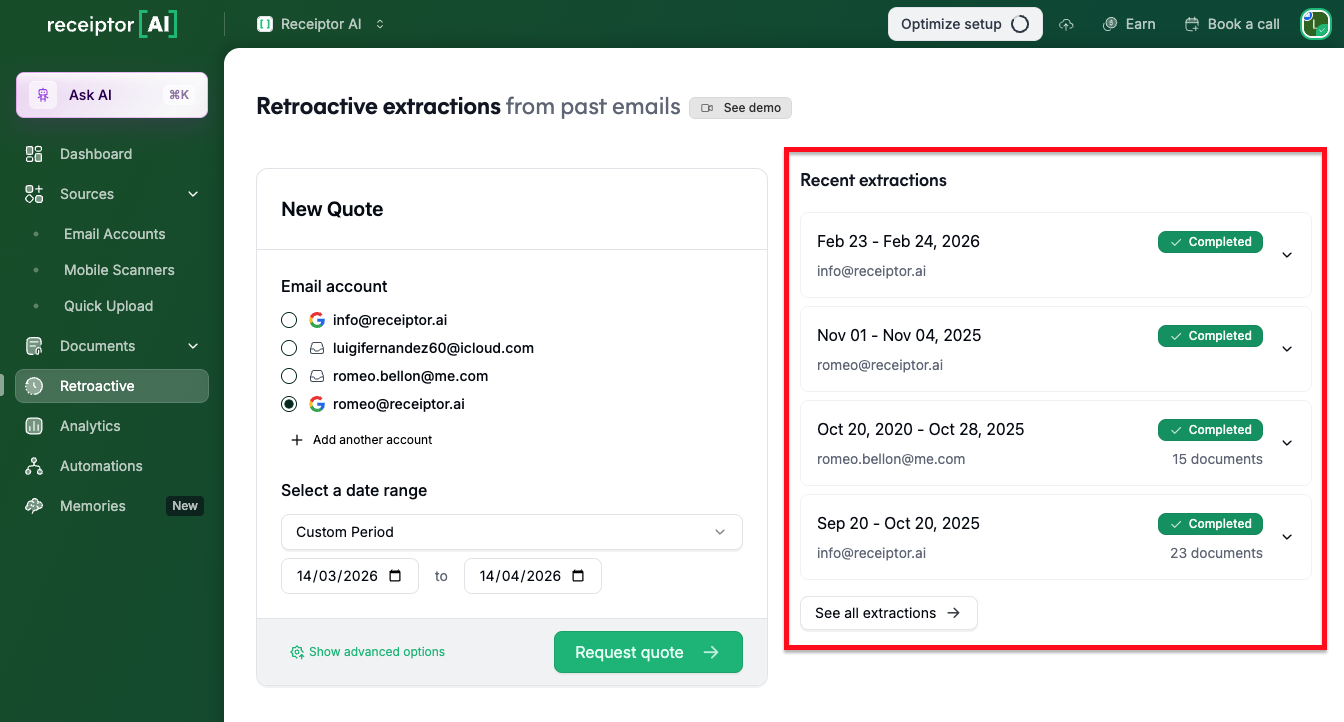Click the Analytics chart icon
This screenshot has width=1344, height=722.
point(34,426)
